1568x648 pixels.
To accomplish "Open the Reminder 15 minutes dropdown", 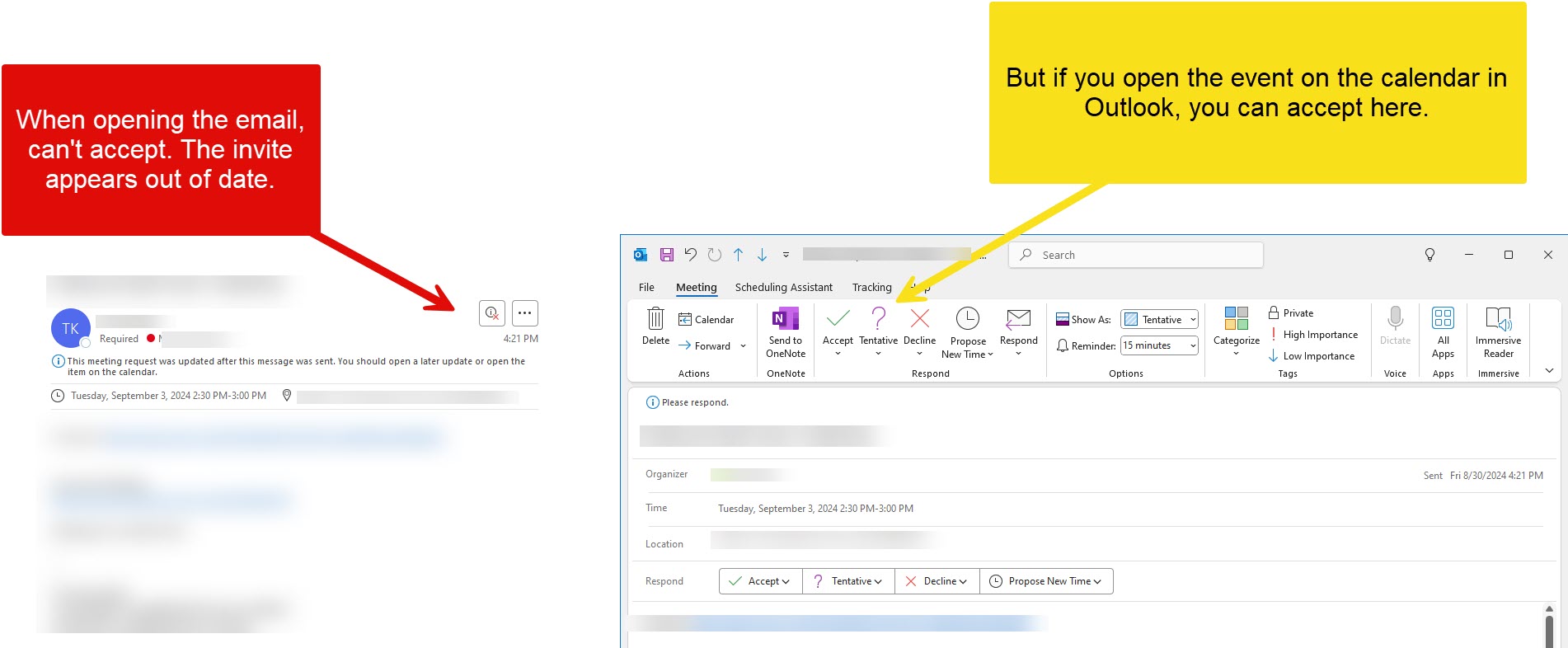I will point(1159,345).
